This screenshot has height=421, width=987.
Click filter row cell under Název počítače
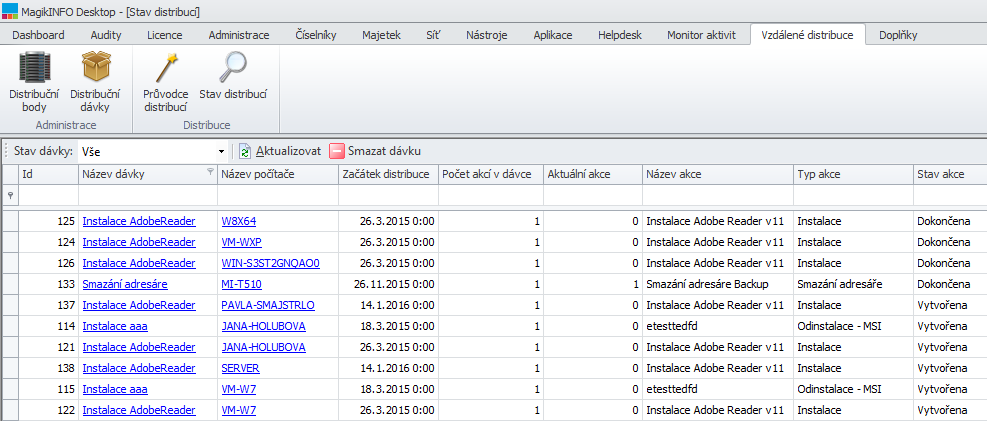pyautogui.click(x=277, y=195)
